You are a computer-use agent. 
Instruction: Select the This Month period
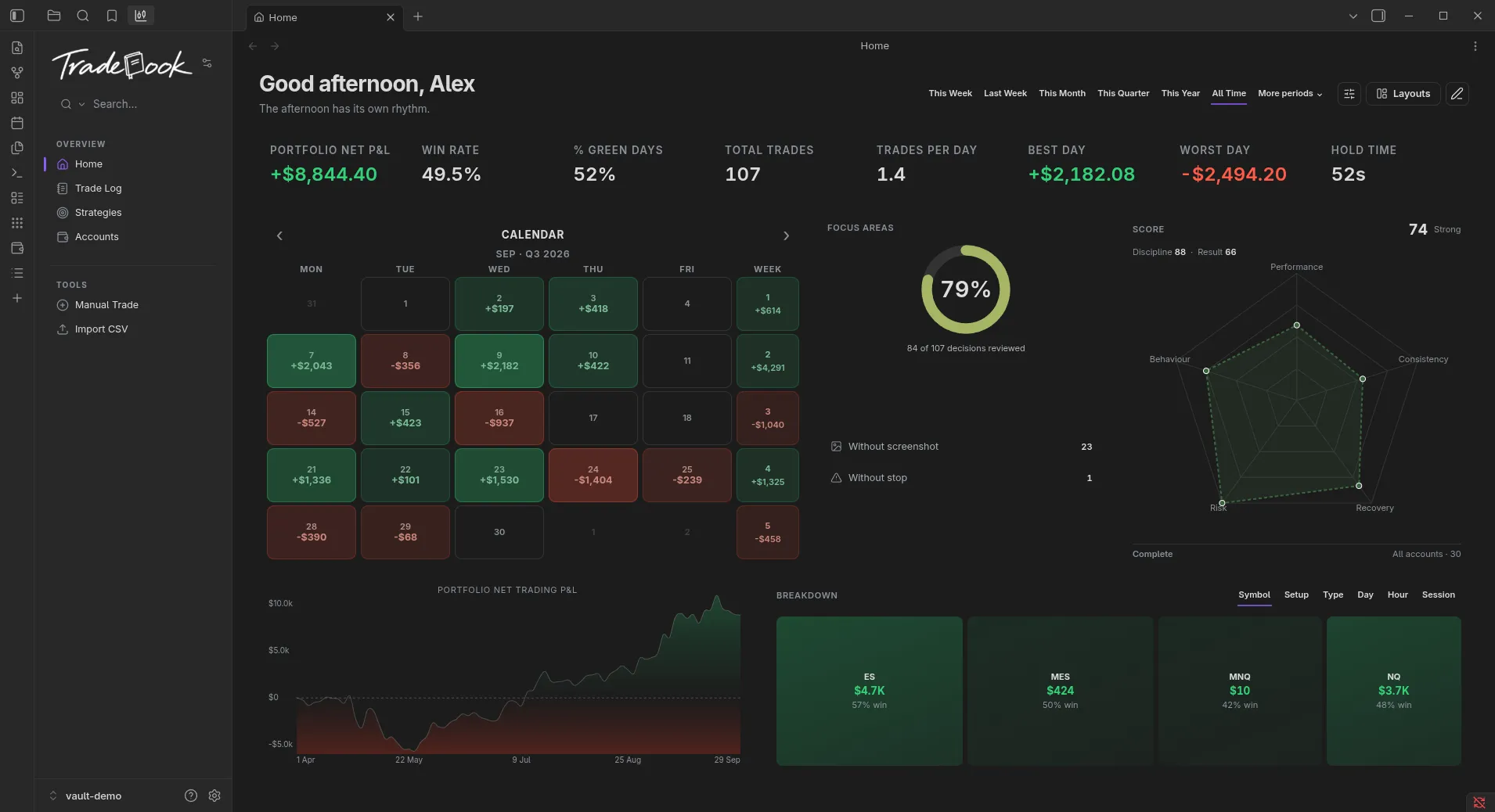[1062, 93]
